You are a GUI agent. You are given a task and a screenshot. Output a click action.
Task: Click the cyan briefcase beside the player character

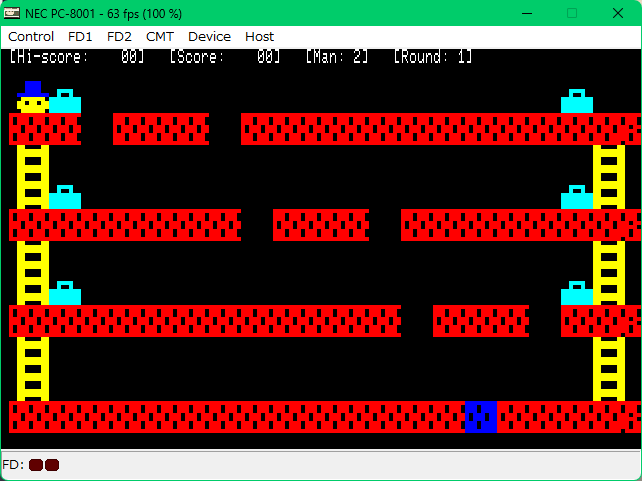65,101
